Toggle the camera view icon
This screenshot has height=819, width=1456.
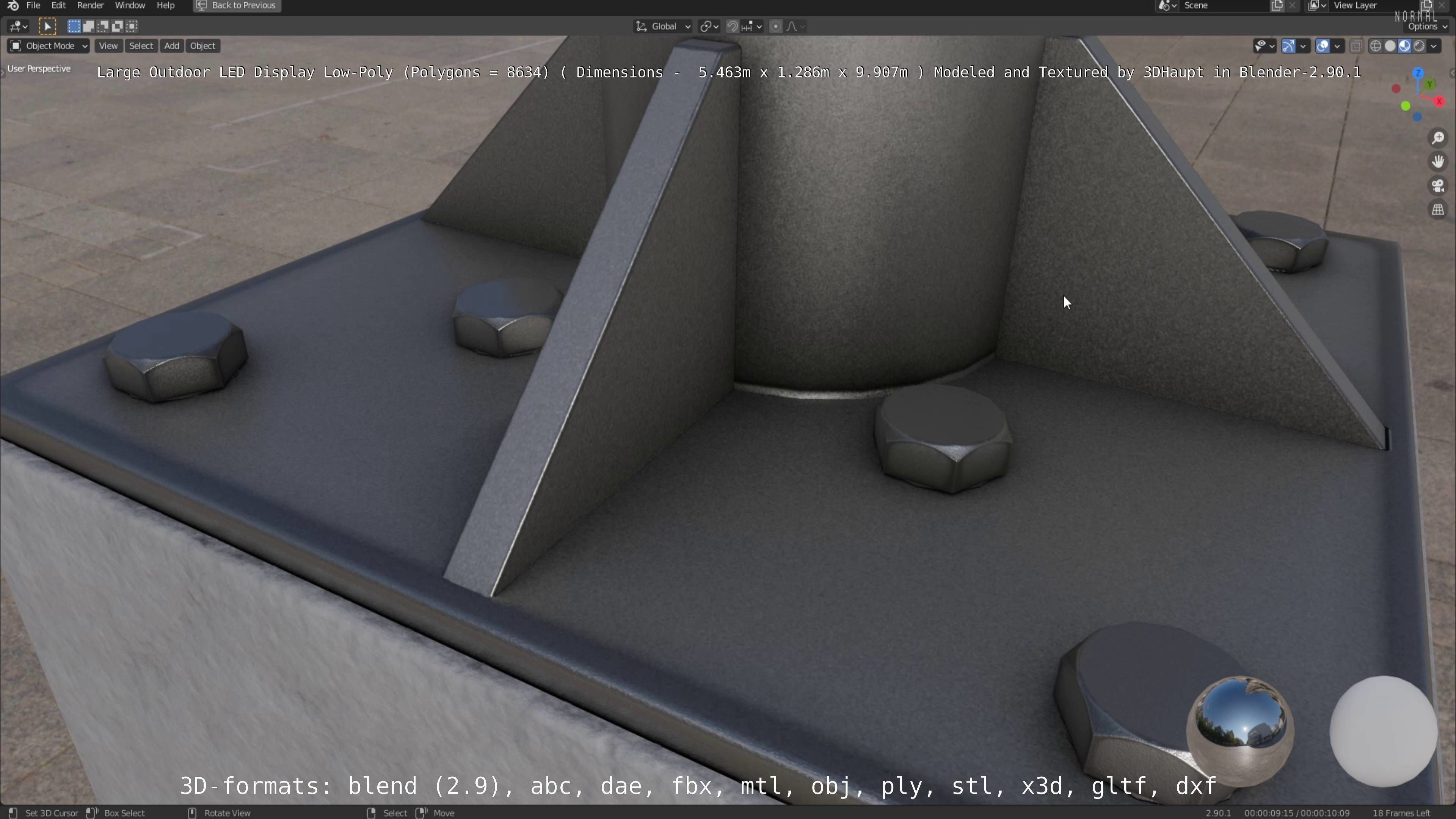(1439, 186)
